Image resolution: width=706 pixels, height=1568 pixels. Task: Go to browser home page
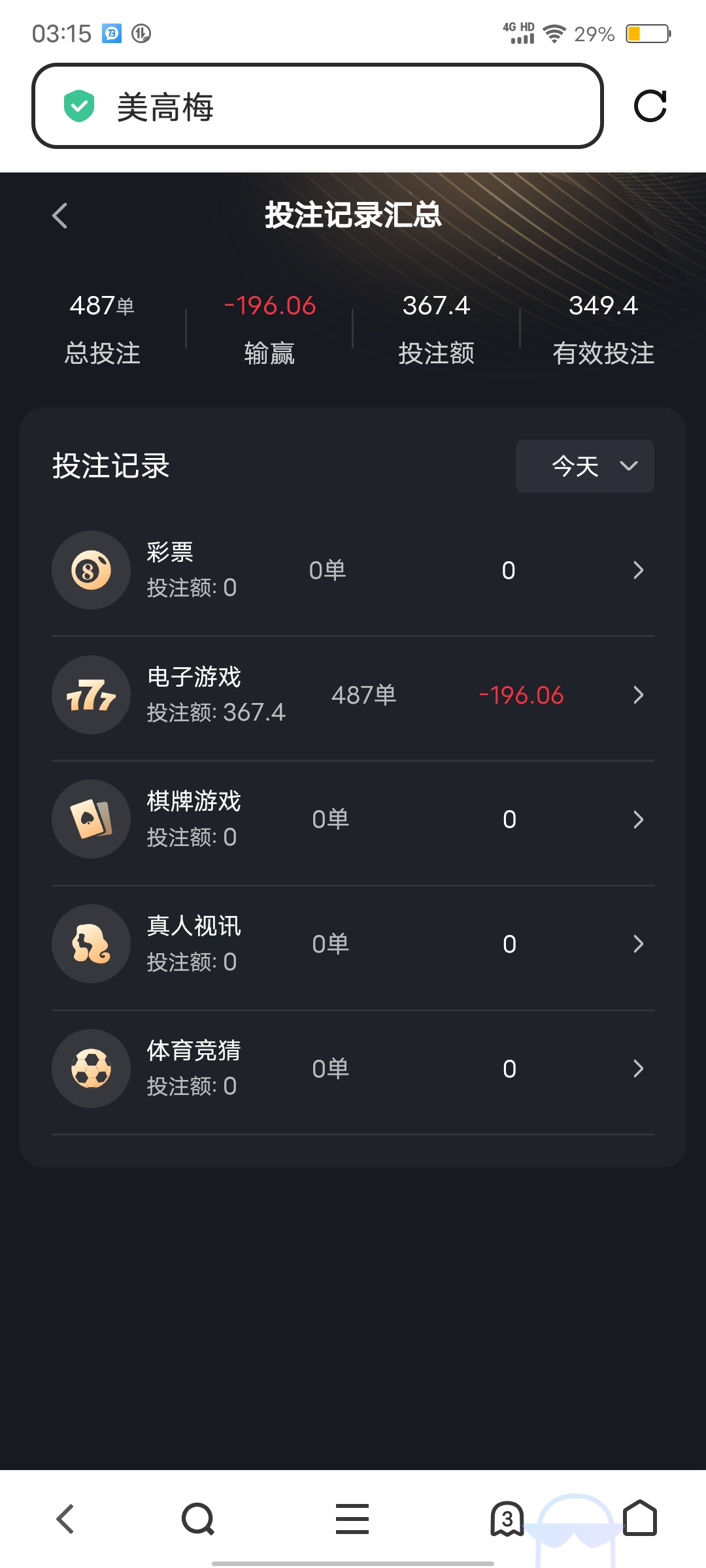[640, 1518]
